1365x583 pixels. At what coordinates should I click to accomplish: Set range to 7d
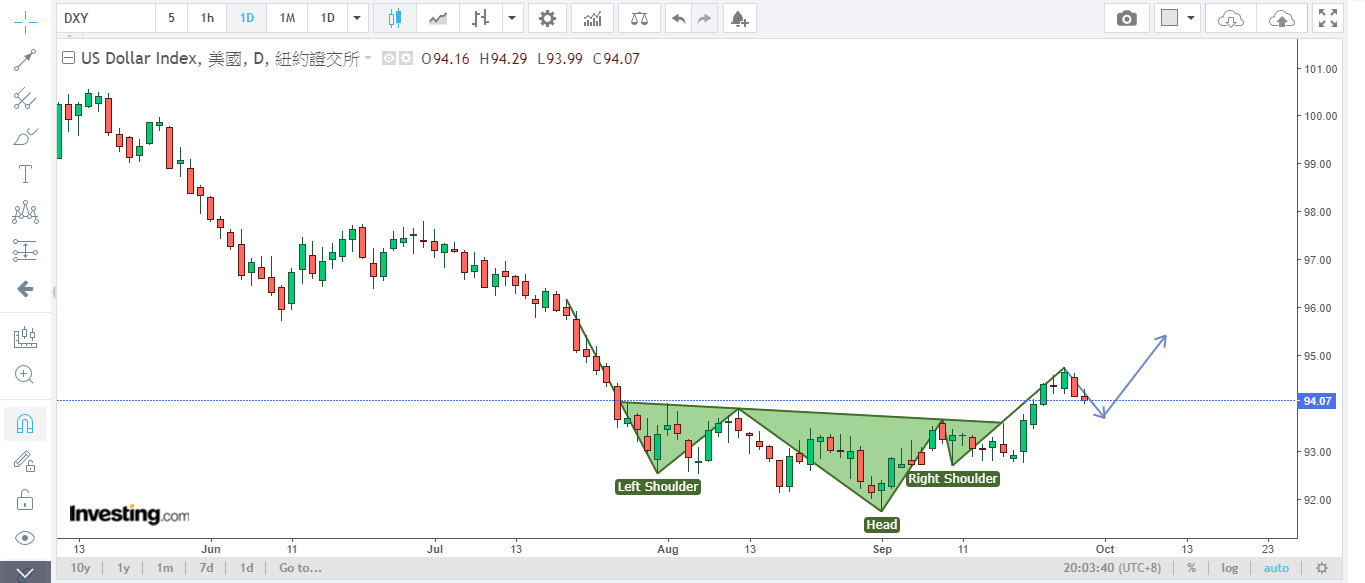[206, 568]
